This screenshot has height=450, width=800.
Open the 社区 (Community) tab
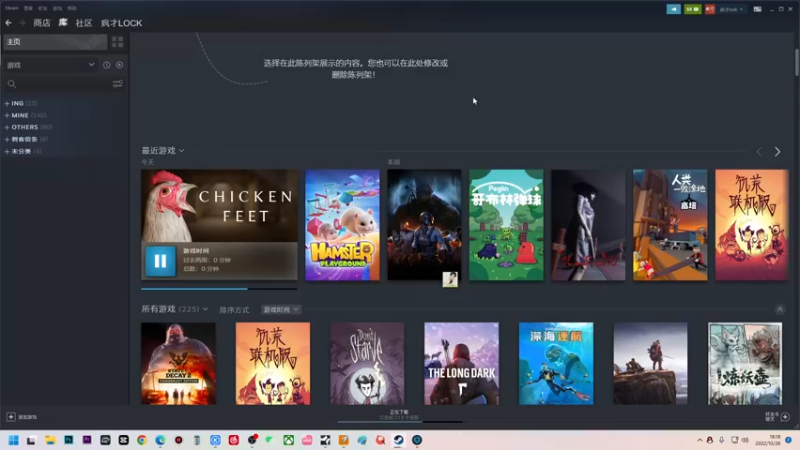(x=84, y=22)
